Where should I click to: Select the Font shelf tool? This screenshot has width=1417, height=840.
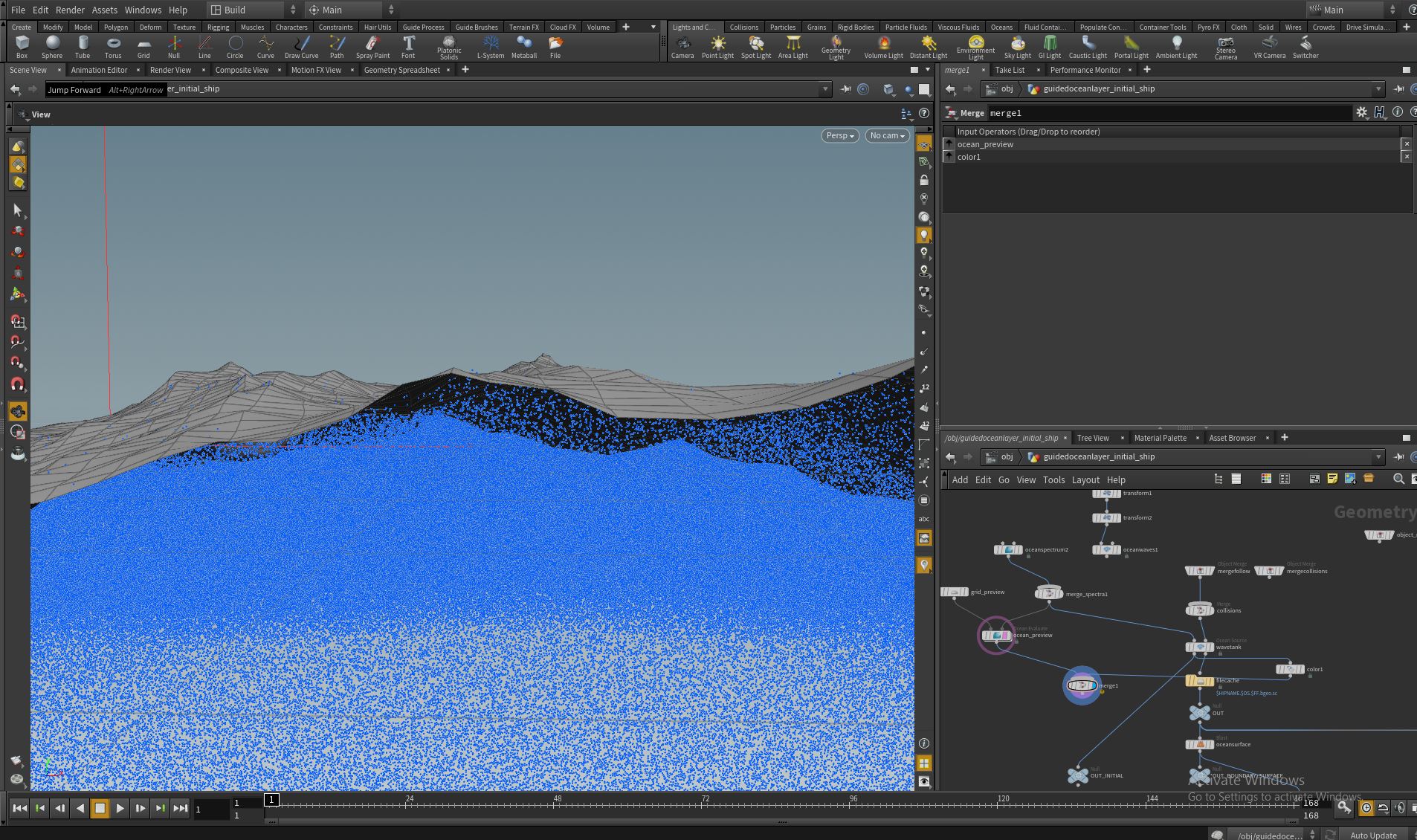pos(408,47)
